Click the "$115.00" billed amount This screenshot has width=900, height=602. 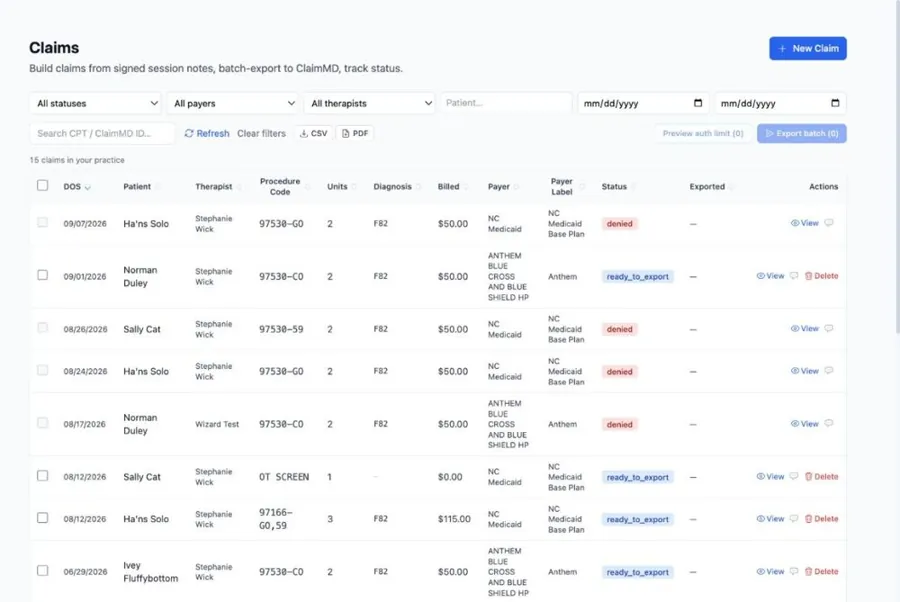tap(454, 519)
